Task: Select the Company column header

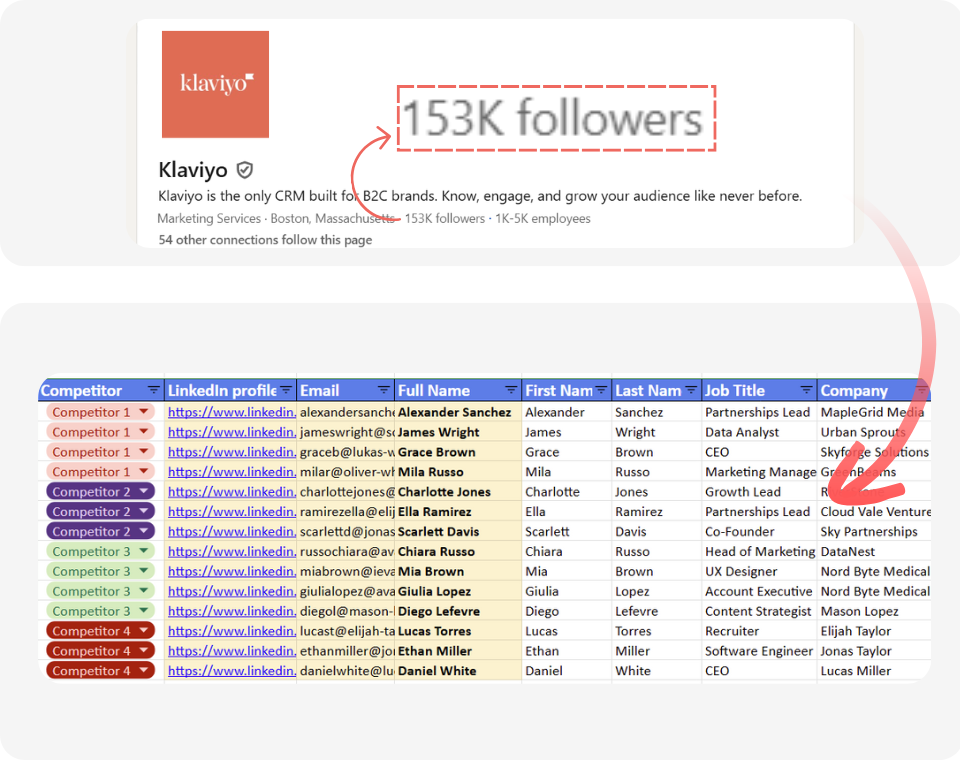Action: click(874, 390)
